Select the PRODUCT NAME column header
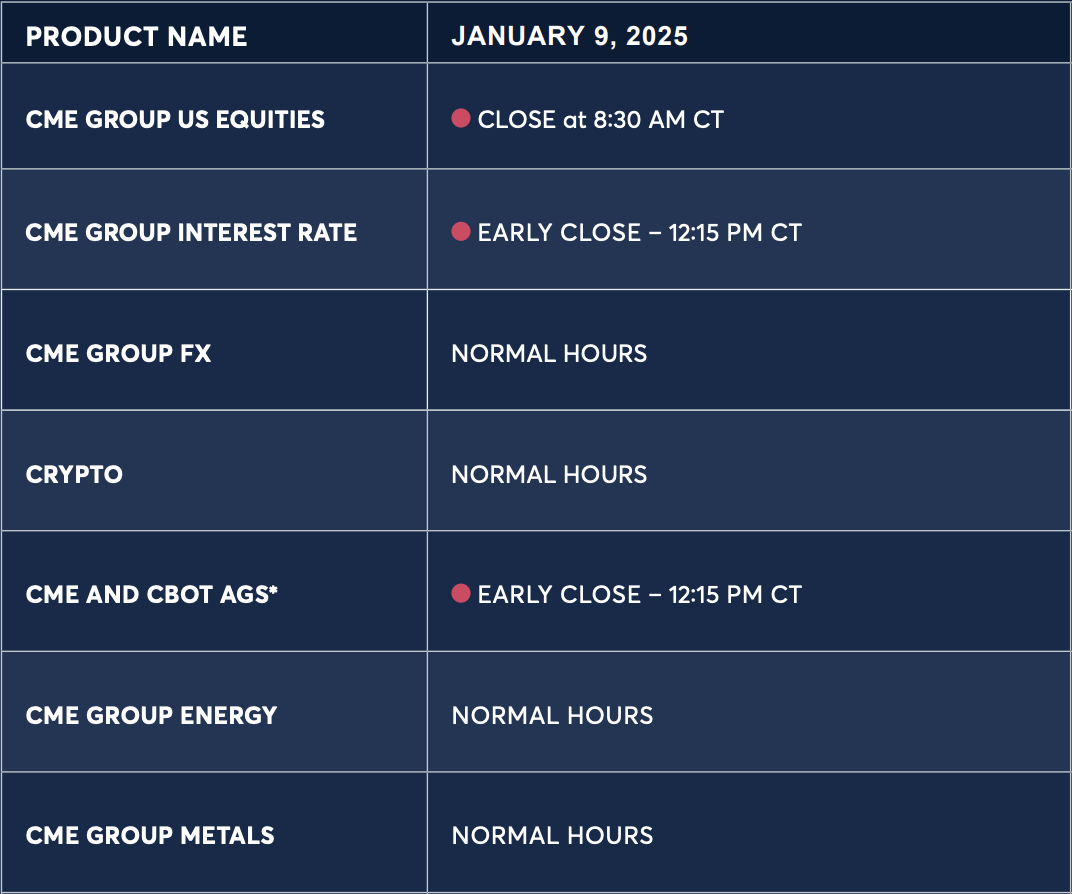 pos(136,36)
